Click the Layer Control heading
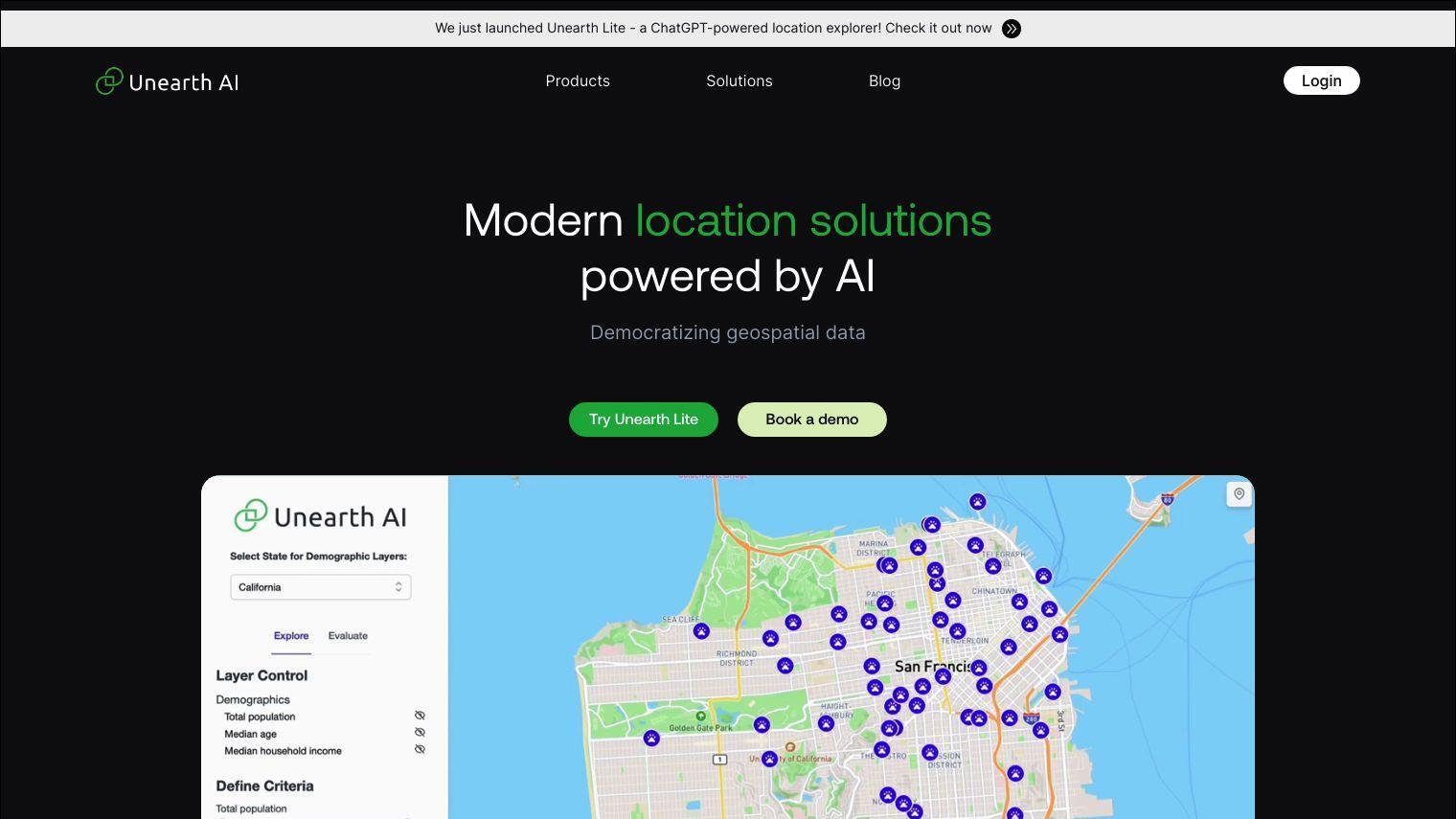Viewport: 1456px width, 819px height. point(262,675)
